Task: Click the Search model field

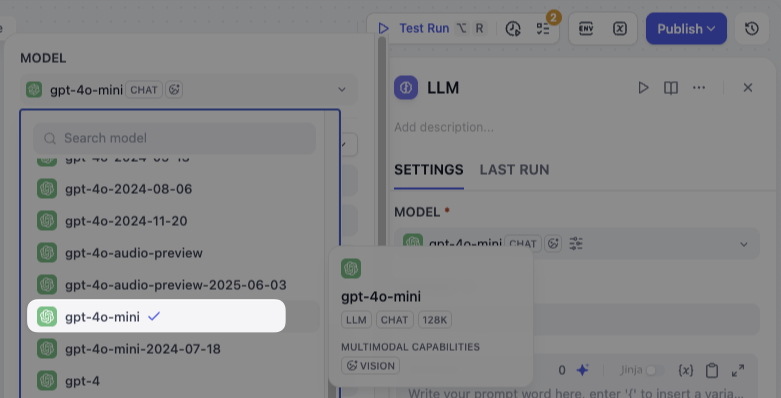Action: point(174,138)
